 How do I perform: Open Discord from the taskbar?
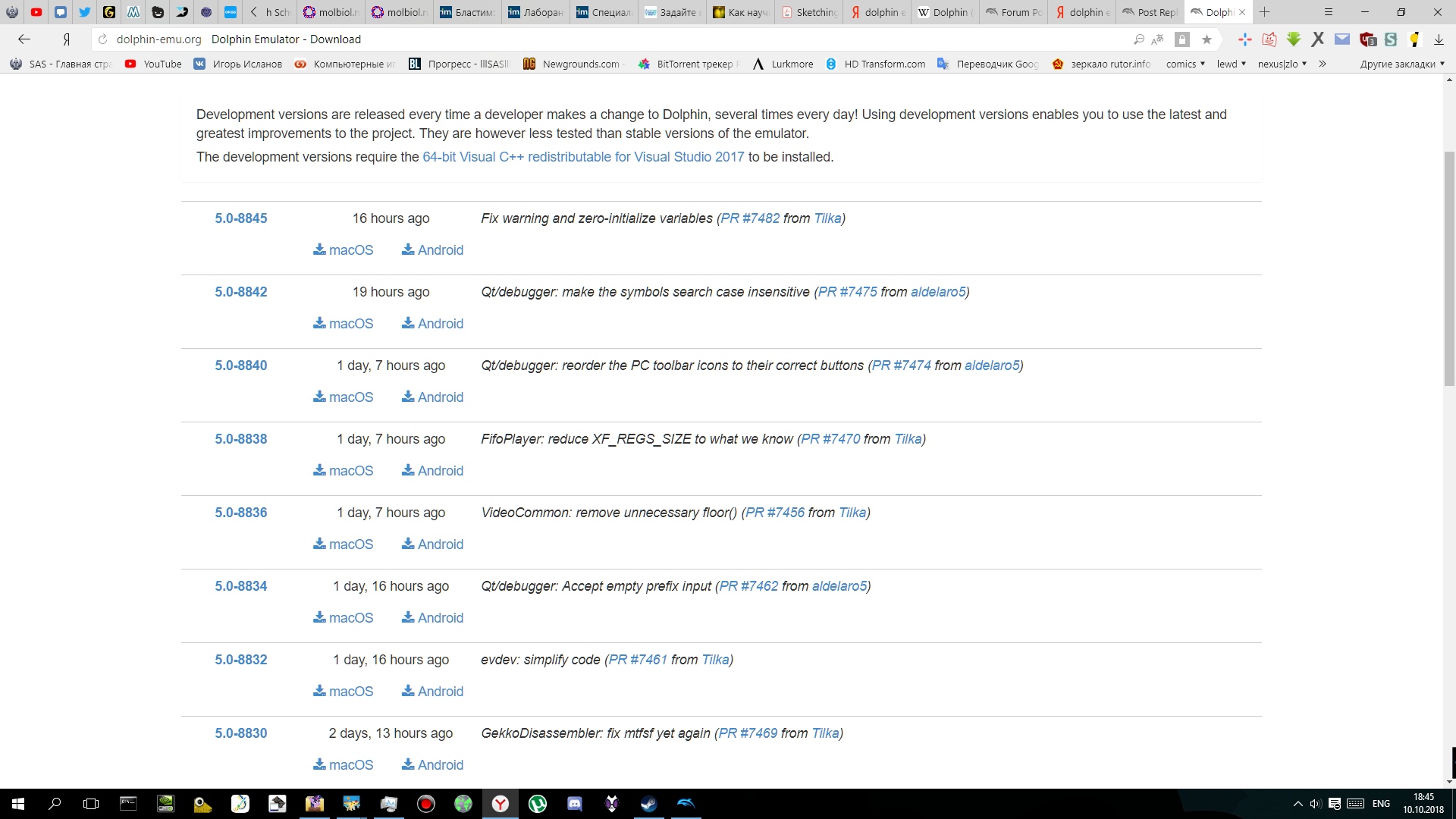click(x=575, y=804)
